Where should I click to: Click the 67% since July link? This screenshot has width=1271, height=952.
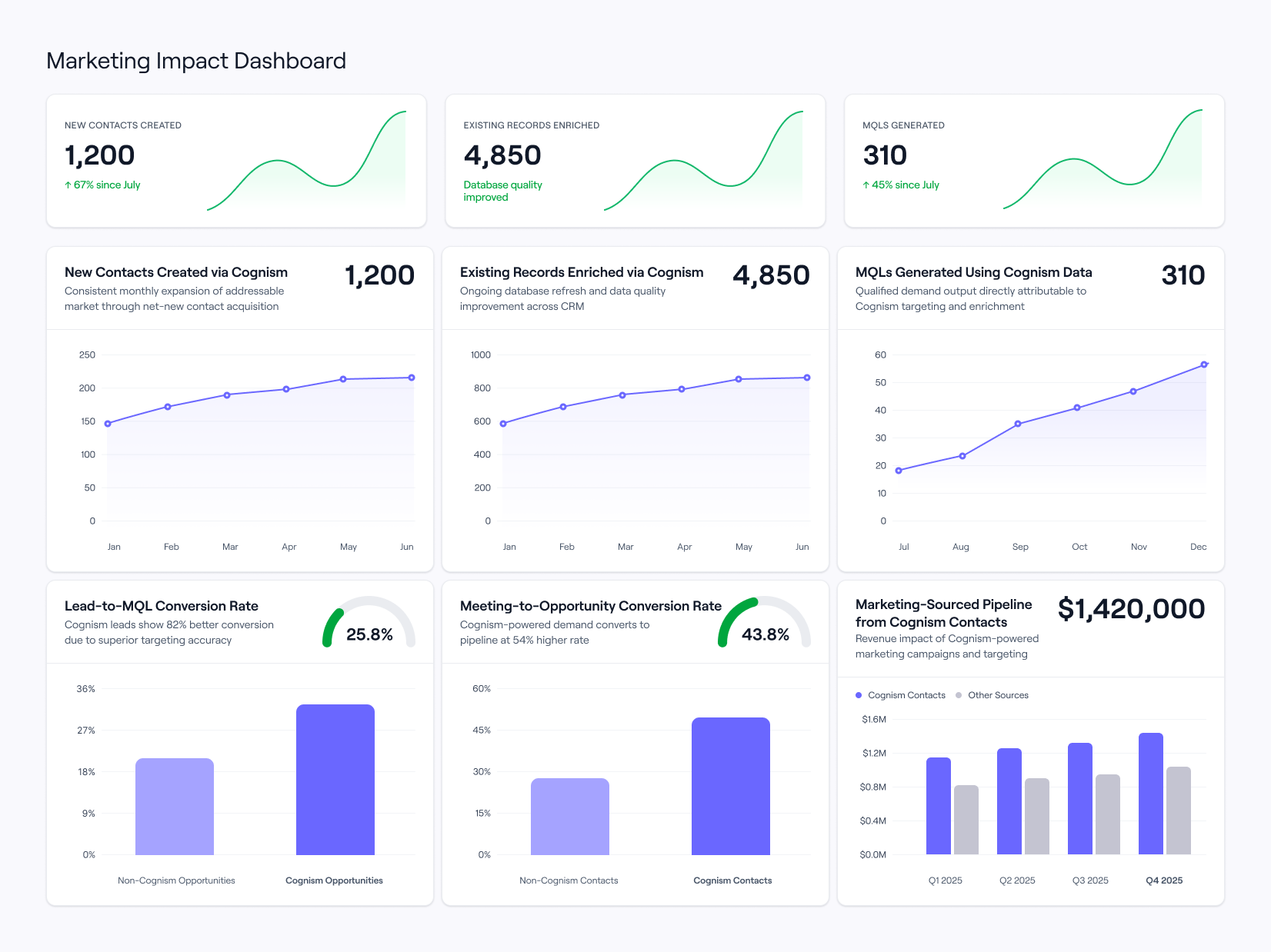coord(102,185)
